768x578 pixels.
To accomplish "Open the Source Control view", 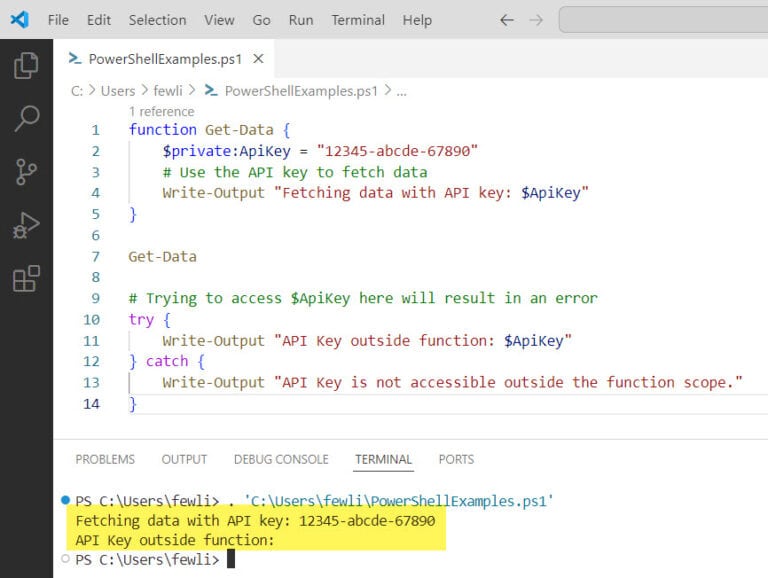I will (x=26, y=172).
